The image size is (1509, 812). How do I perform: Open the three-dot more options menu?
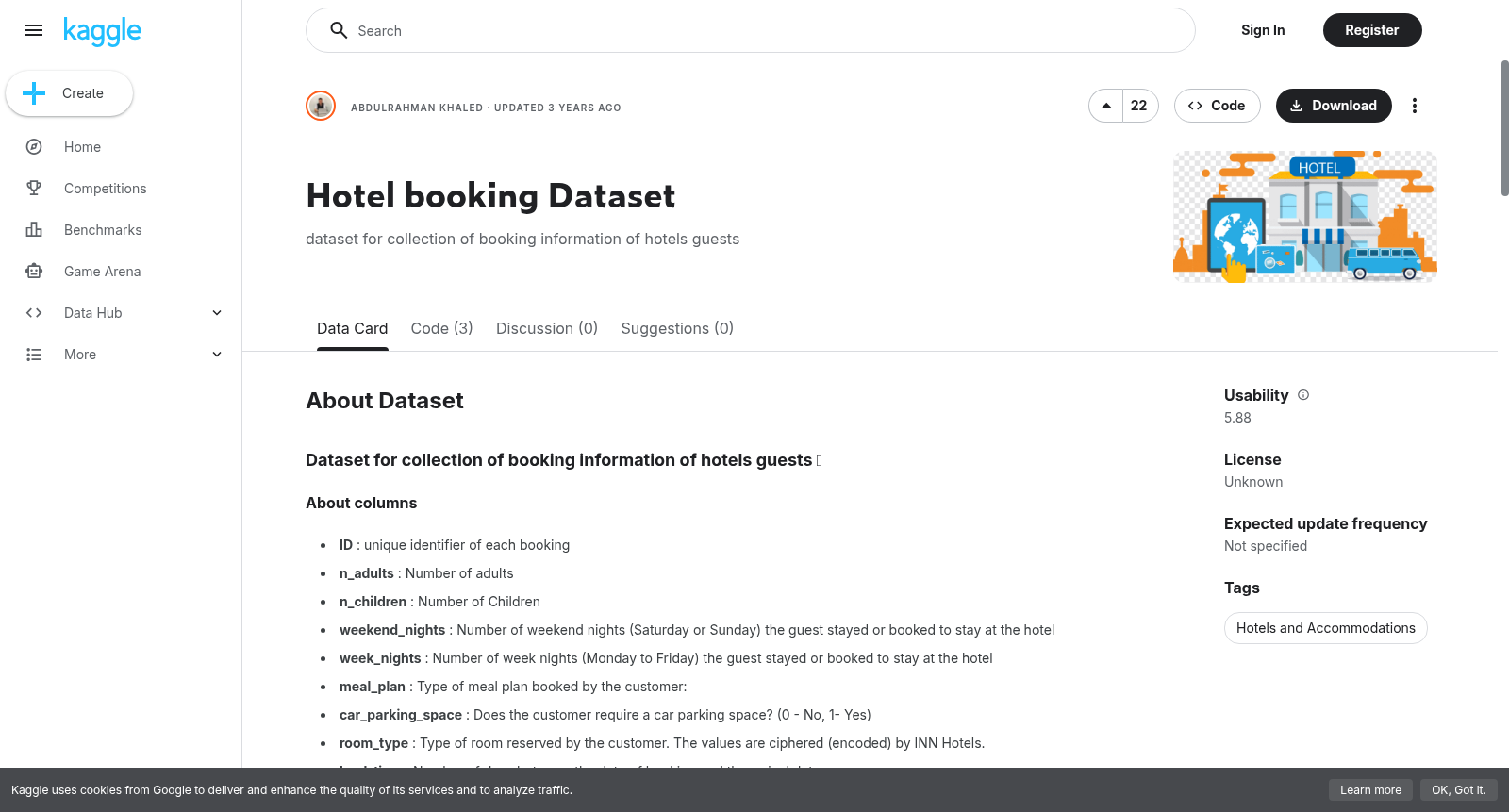1414,106
